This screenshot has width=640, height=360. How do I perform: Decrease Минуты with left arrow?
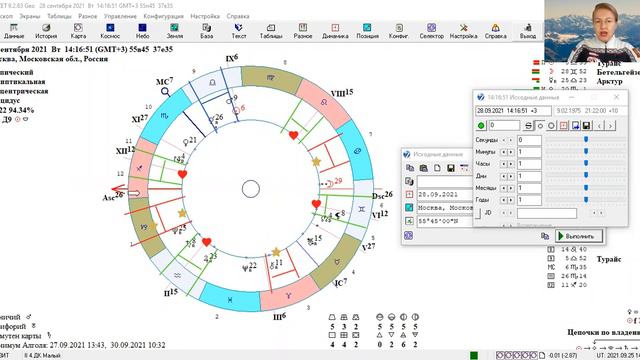coord(504,152)
